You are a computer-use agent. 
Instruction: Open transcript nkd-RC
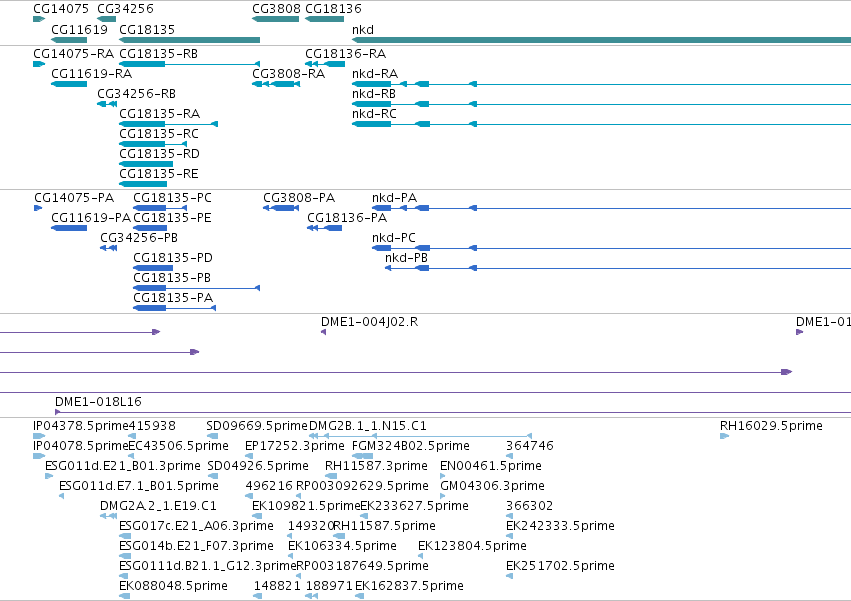tap(601, 124)
